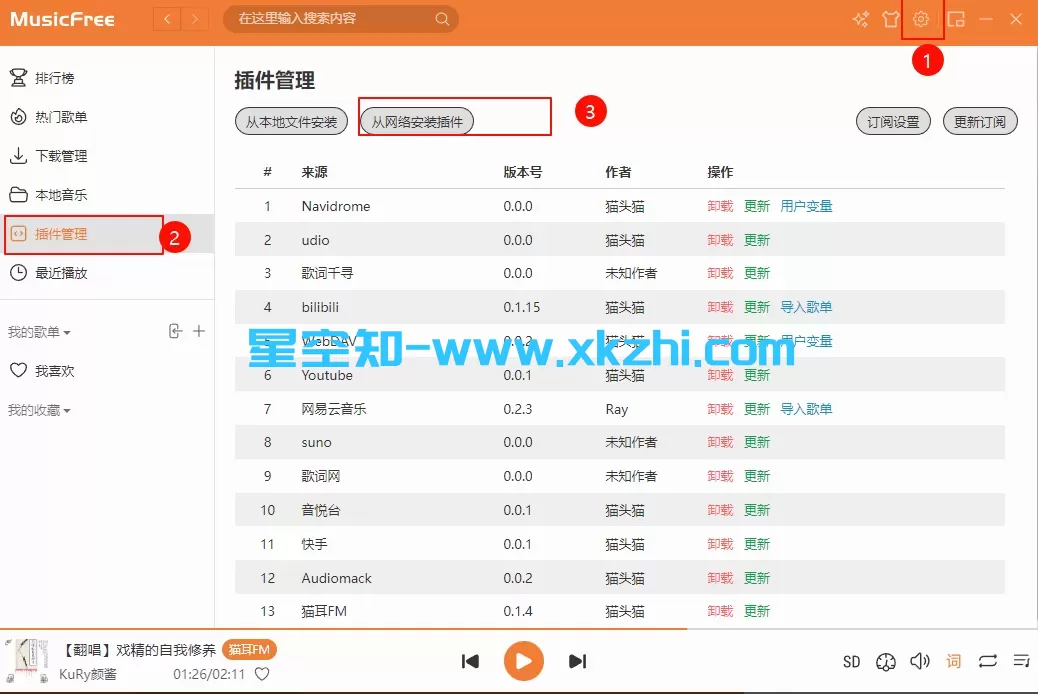Open 更新订阅 at top right
Image resolution: width=1038 pixels, height=694 pixels.
pyautogui.click(x=980, y=121)
